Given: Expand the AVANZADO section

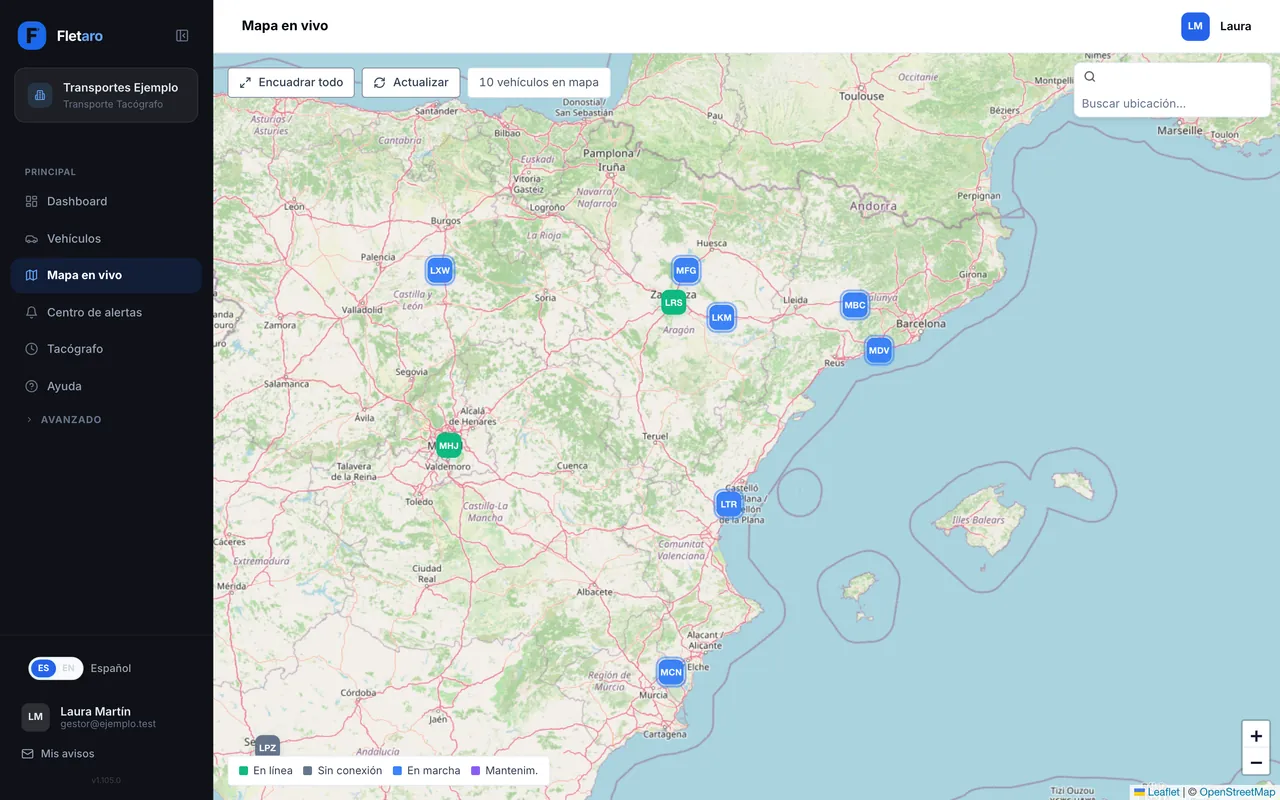Looking at the screenshot, I should 64,420.
